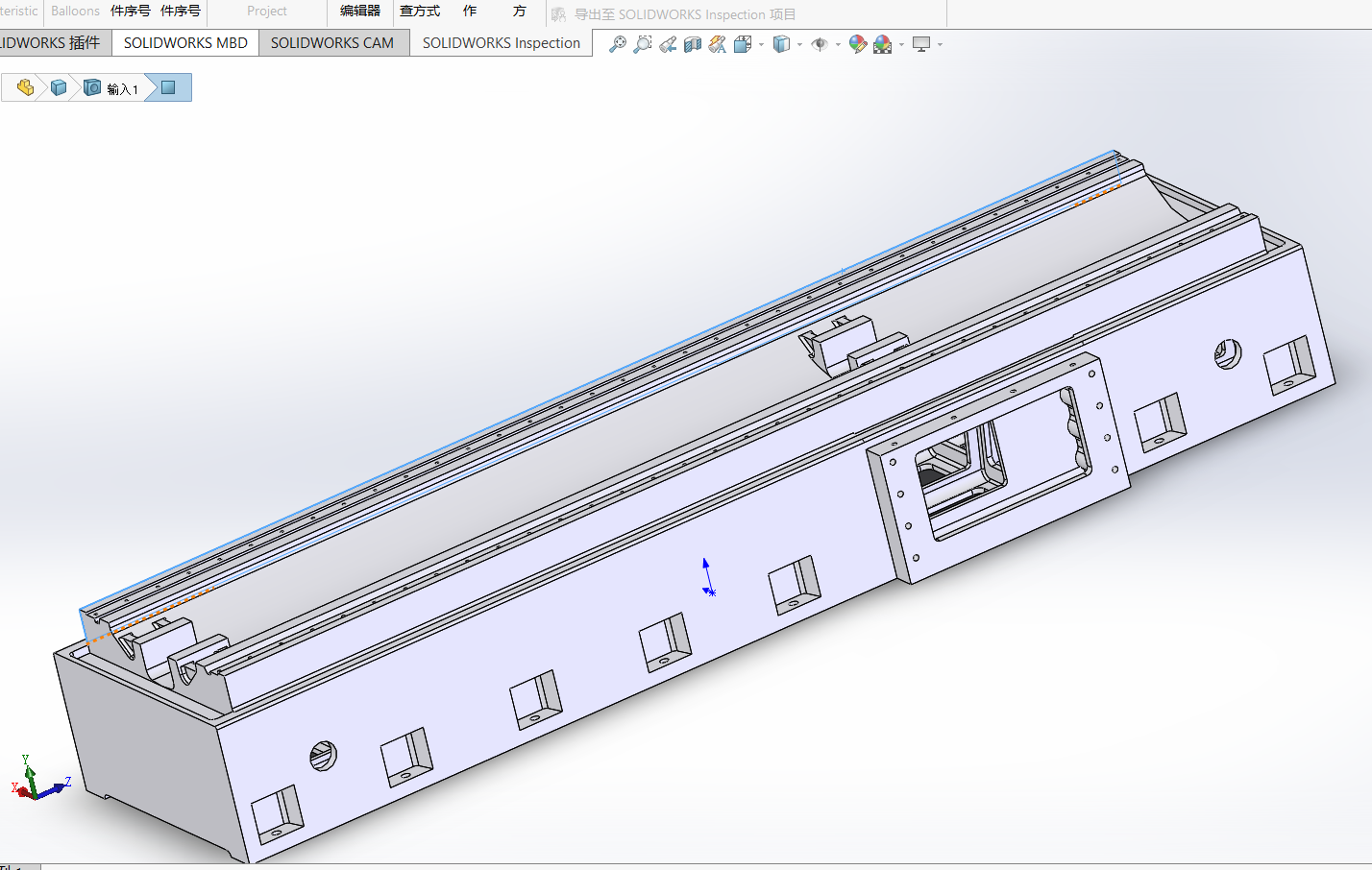Toggle Hide/Show Items eye icon
This screenshot has height=870, width=1372.
(x=820, y=44)
